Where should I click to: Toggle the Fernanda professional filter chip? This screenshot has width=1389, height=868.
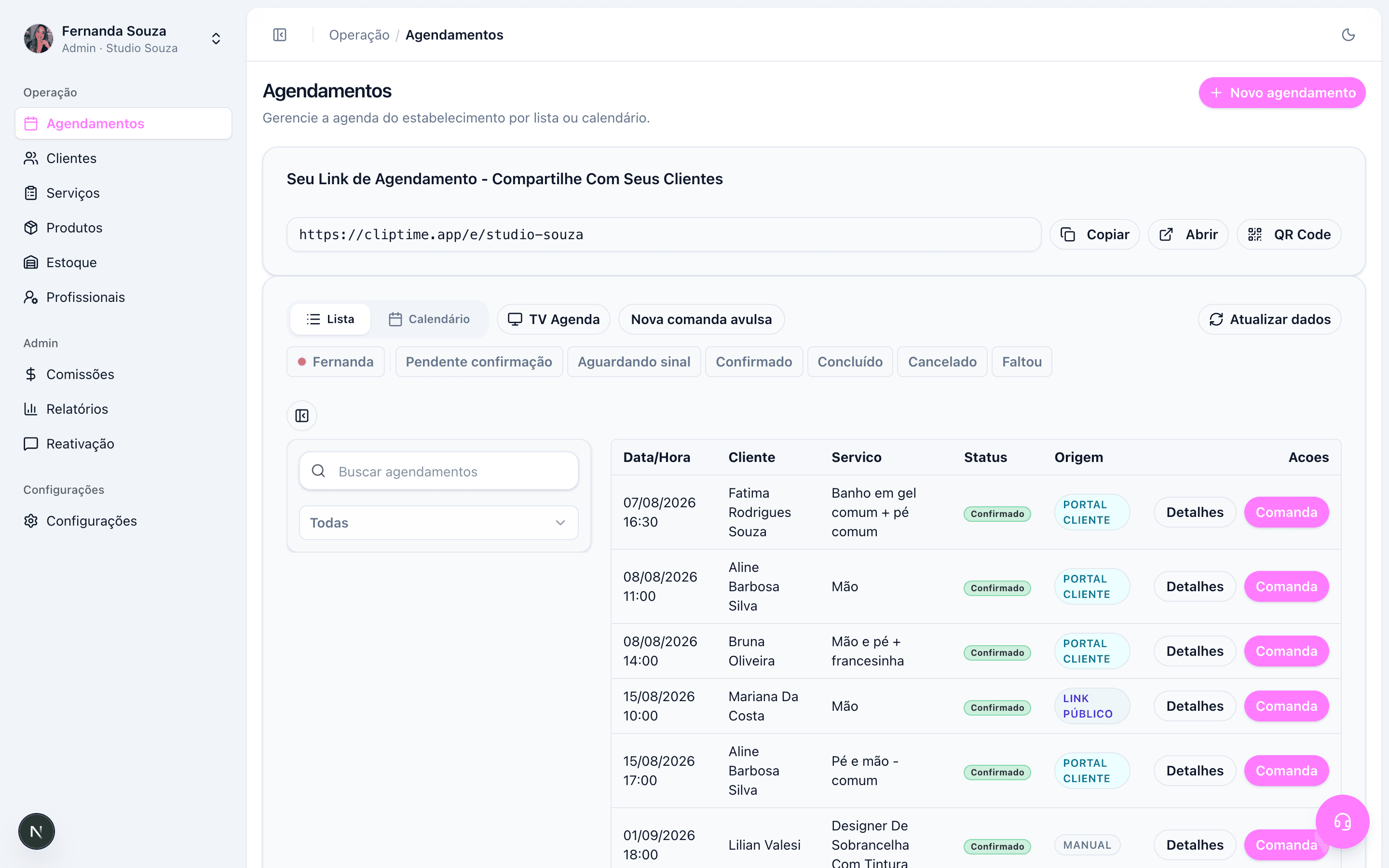[336, 362]
